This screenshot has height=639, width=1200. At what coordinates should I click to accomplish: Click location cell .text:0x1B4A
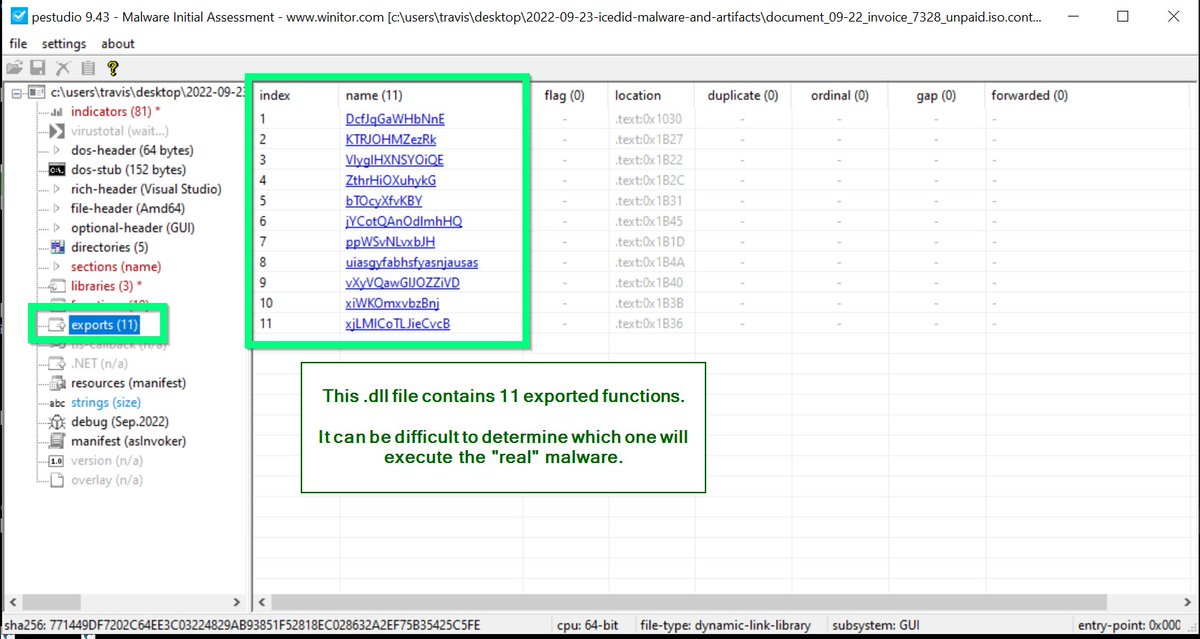tap(649, 262)
